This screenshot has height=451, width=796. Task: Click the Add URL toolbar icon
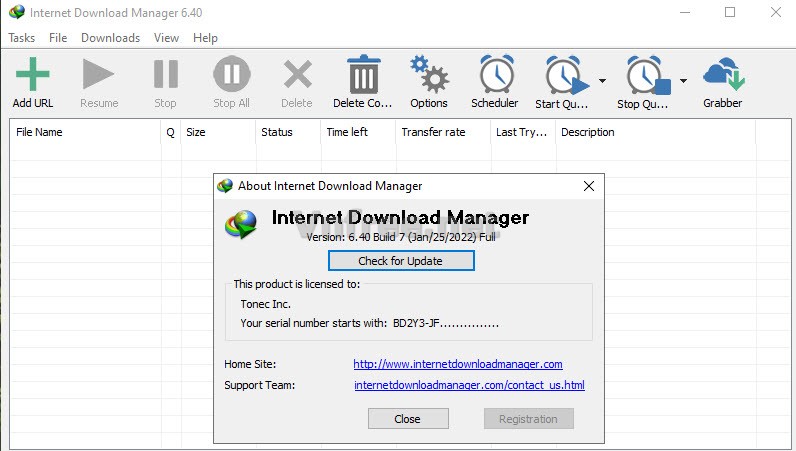pyautogui.click(x=33, y=77)
